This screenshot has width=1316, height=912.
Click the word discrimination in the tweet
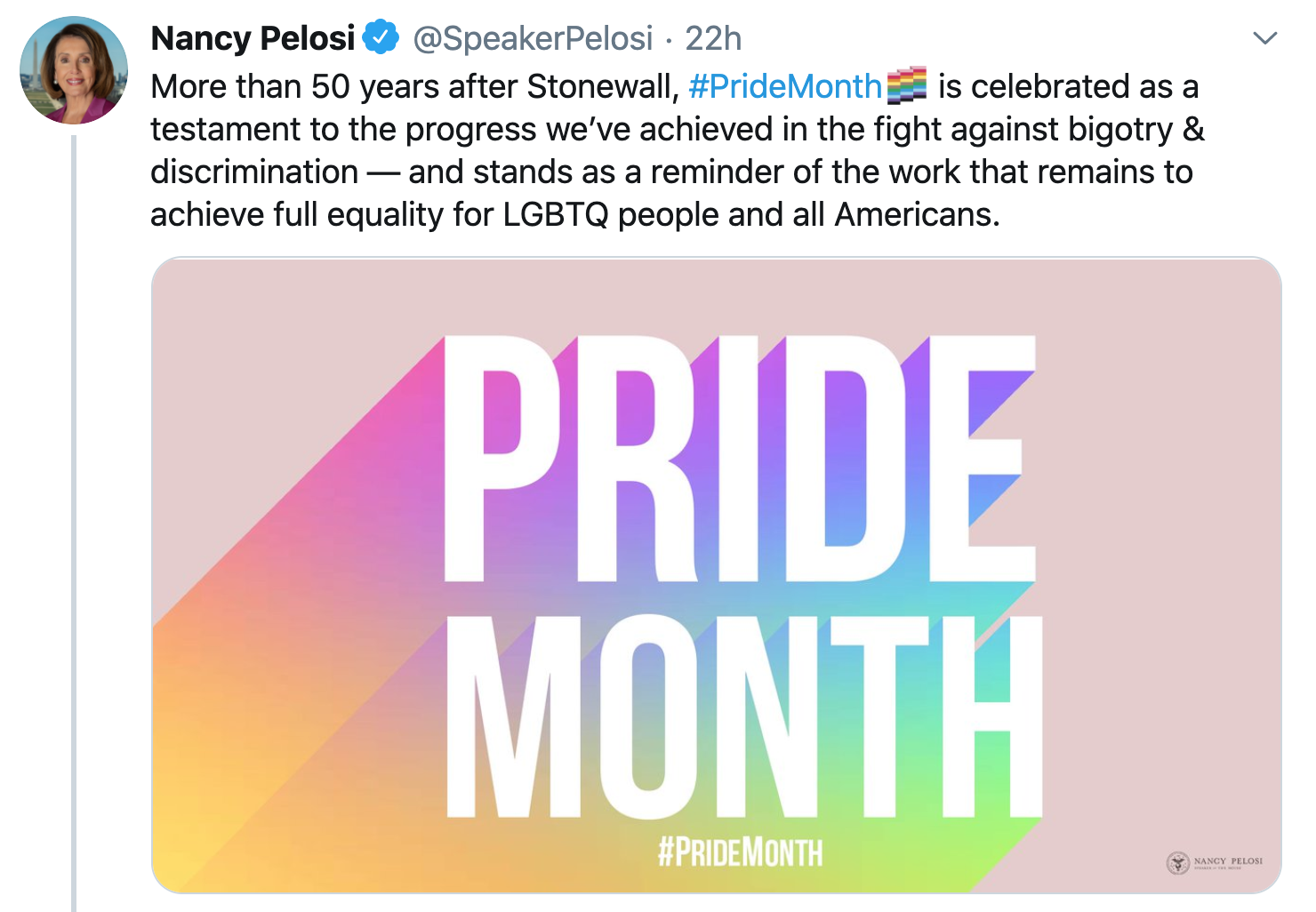(254, 172)
